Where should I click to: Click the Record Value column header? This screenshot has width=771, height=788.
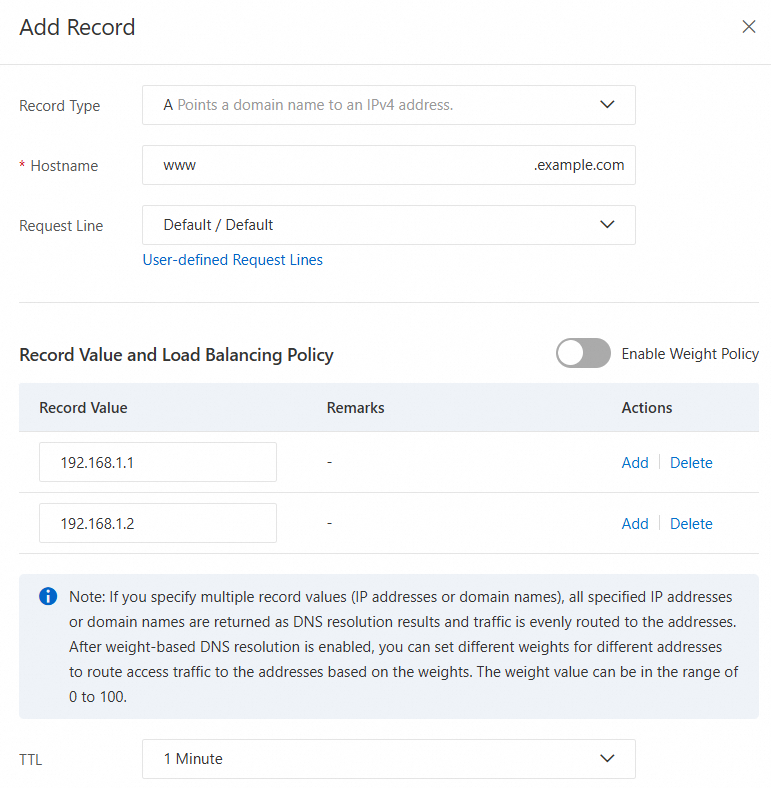tap(83, 408)
